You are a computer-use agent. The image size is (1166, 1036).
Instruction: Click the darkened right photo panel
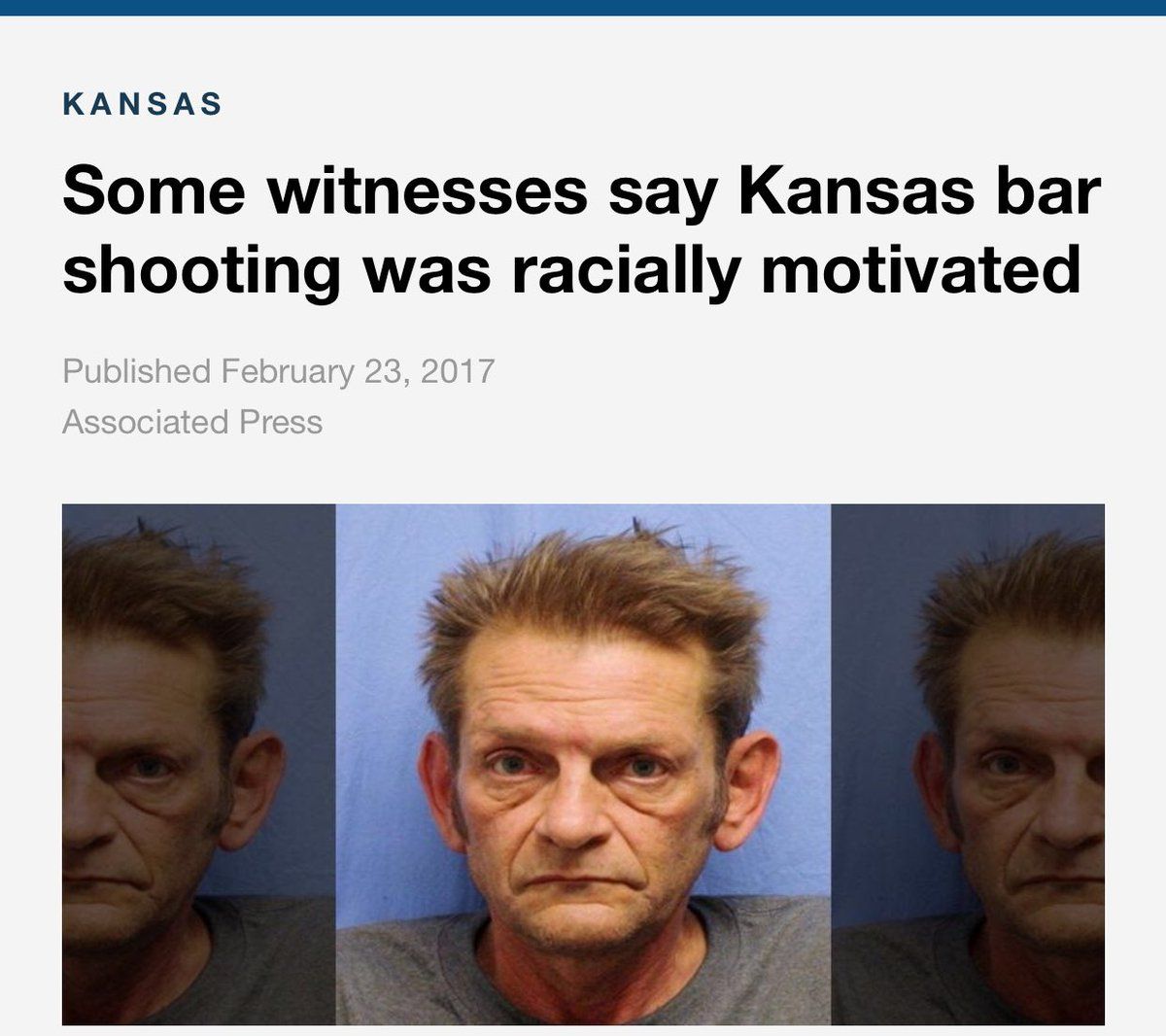pos(968,764)
